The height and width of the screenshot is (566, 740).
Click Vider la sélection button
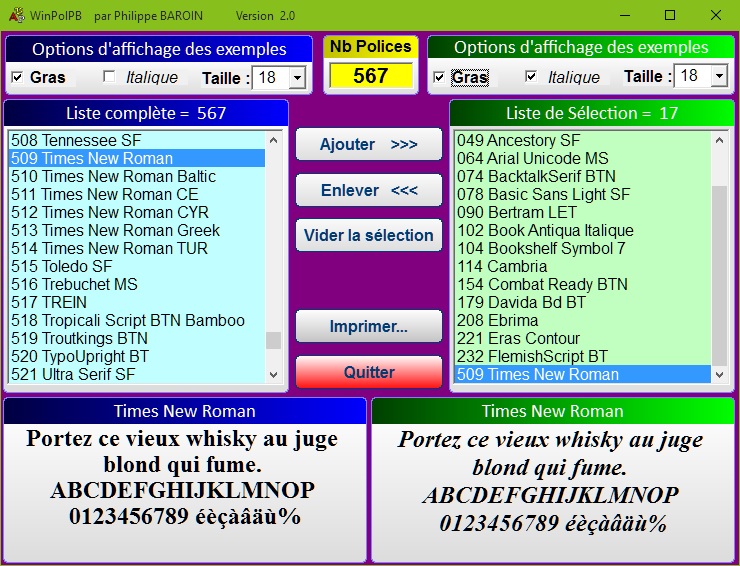point(368,235)
